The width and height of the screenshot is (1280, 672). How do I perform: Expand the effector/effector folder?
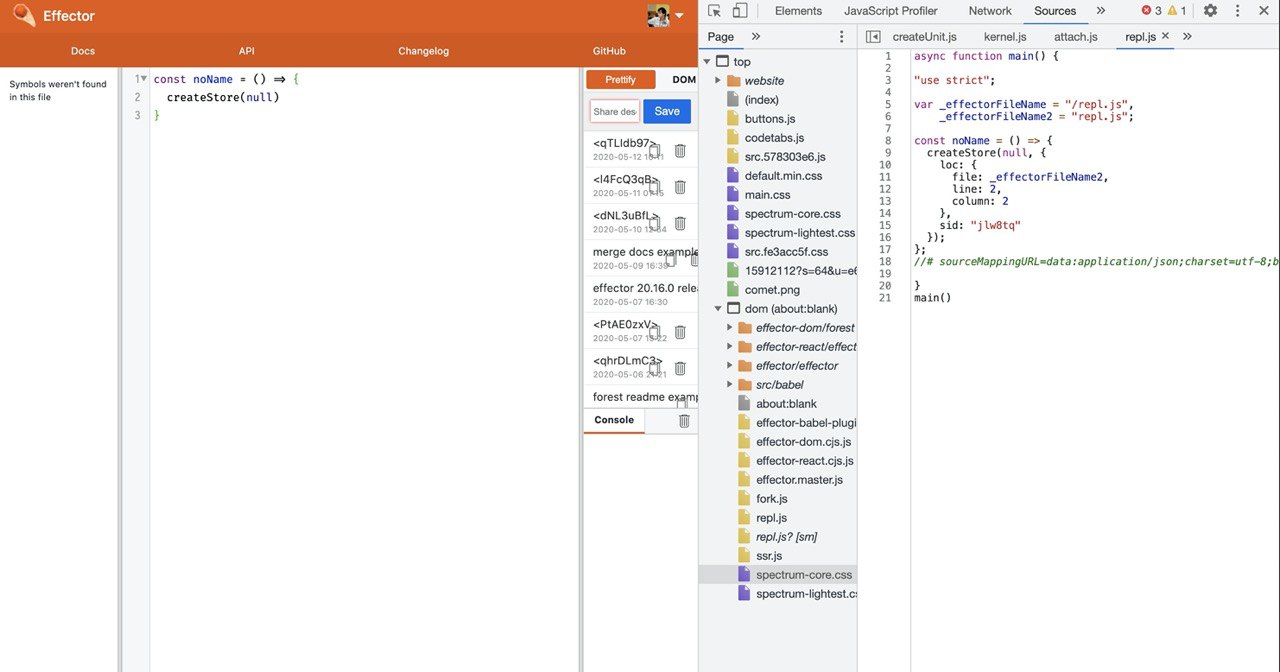(730, 366)
